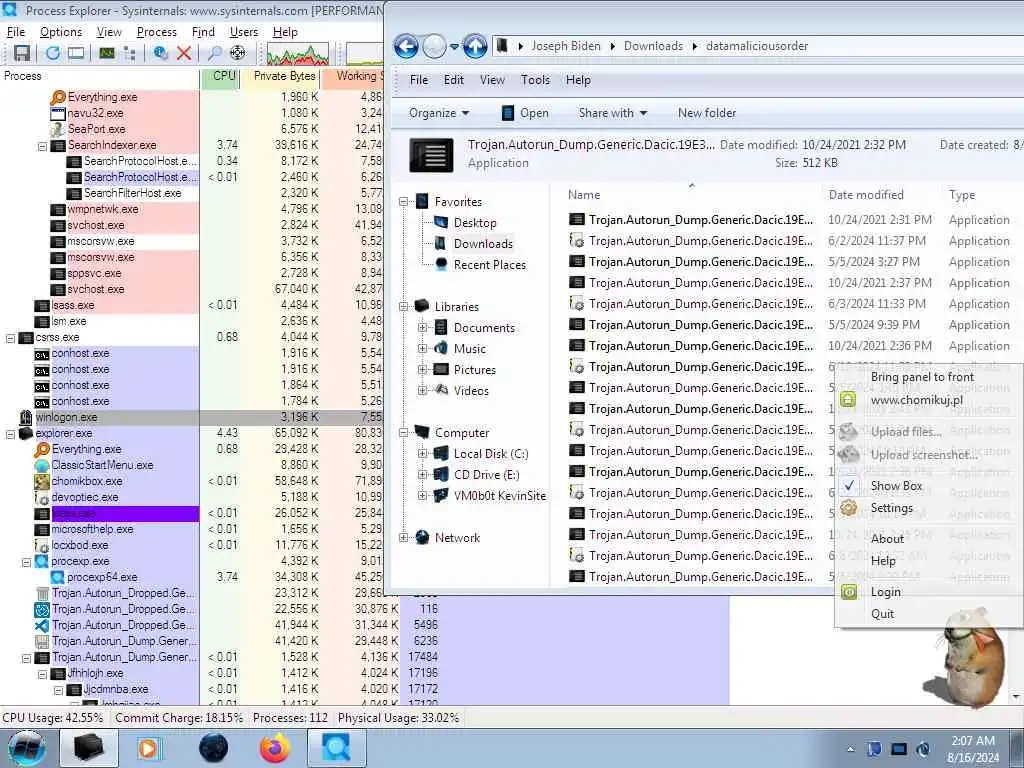Click the Start orb on the taskbar
Screen dimensions: 1024x768
pyautogui.click(x=27, y=748)
